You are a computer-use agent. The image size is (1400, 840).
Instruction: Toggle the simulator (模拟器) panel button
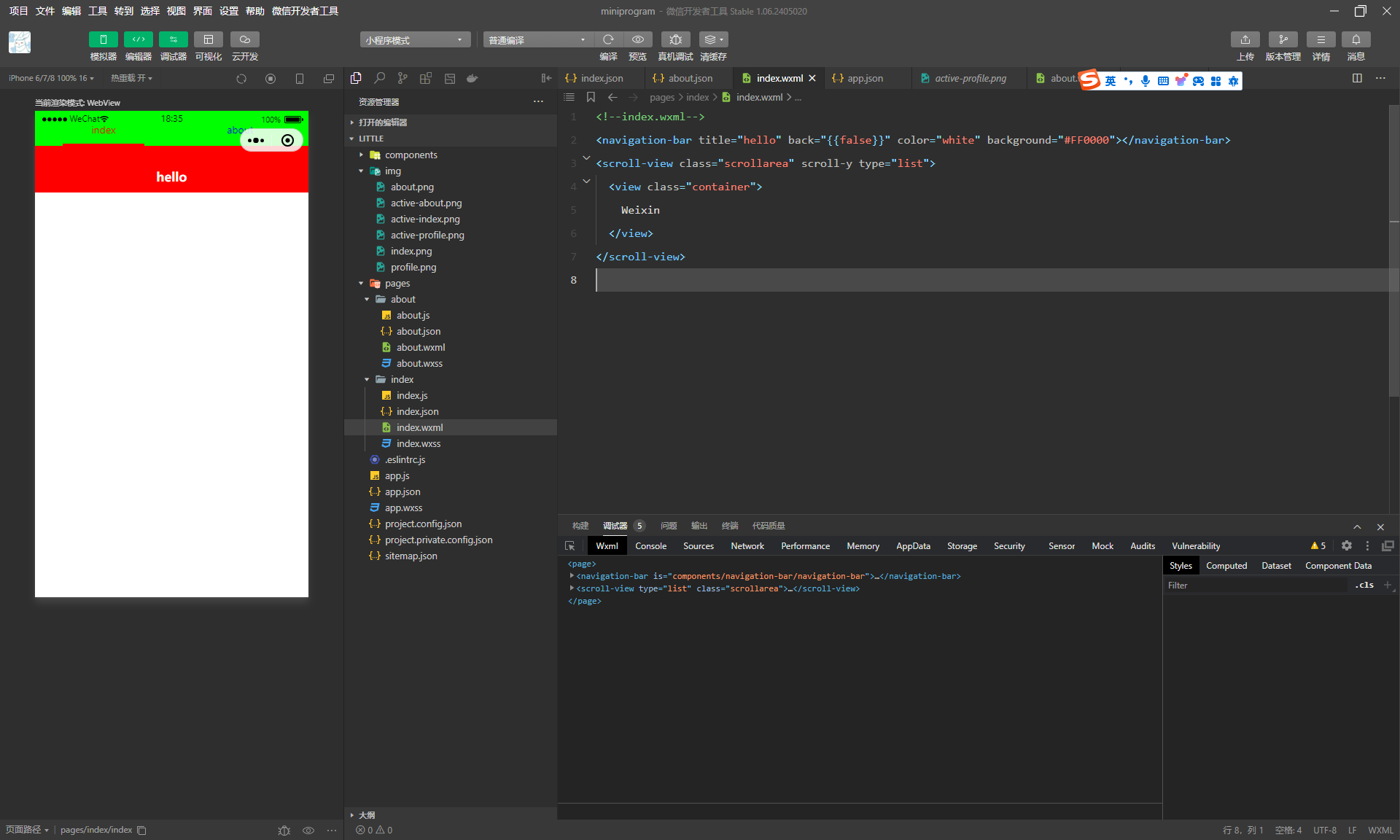pyautogui.click(x=103, y=39)
